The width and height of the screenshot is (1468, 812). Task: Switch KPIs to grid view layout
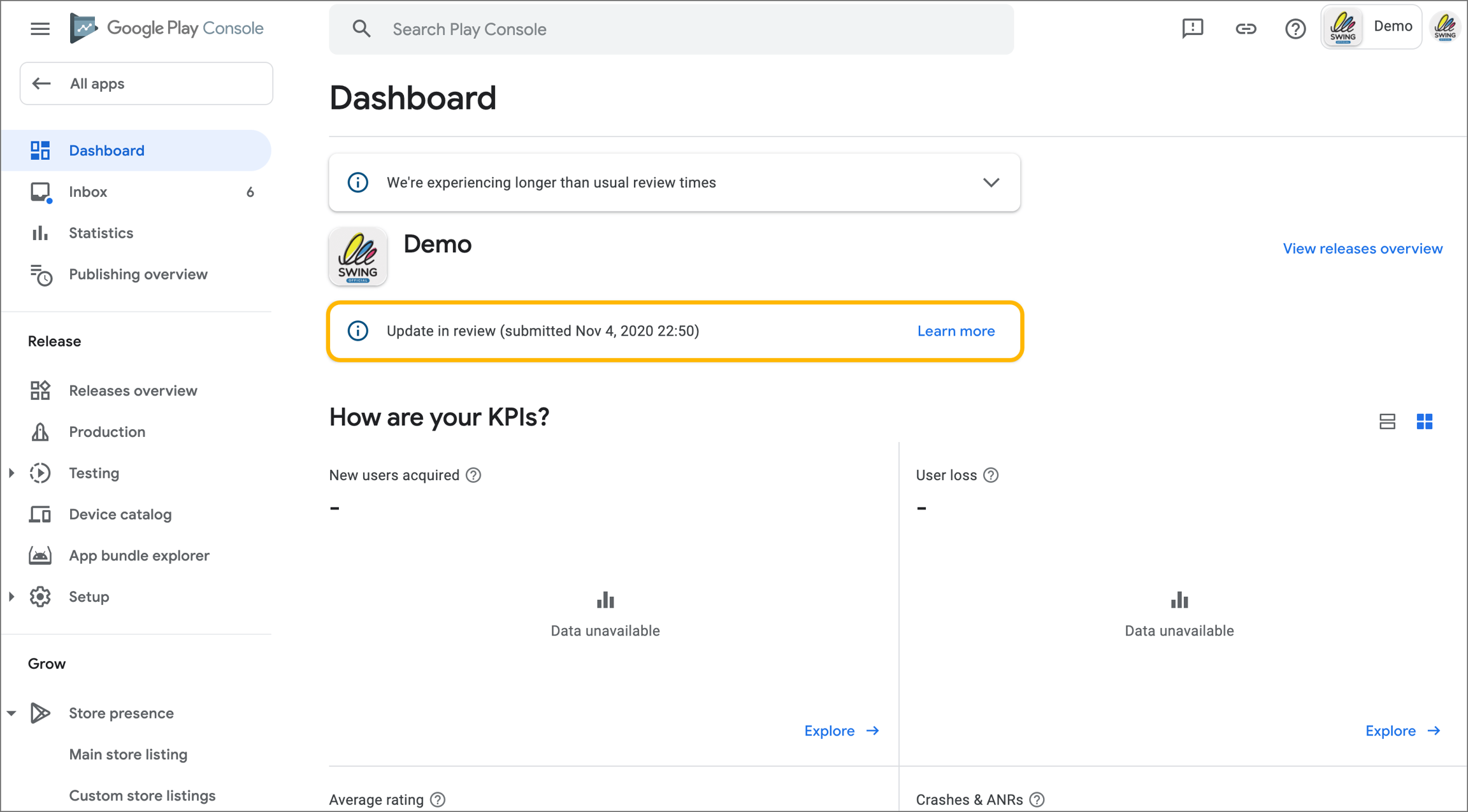click(1425, 421)
